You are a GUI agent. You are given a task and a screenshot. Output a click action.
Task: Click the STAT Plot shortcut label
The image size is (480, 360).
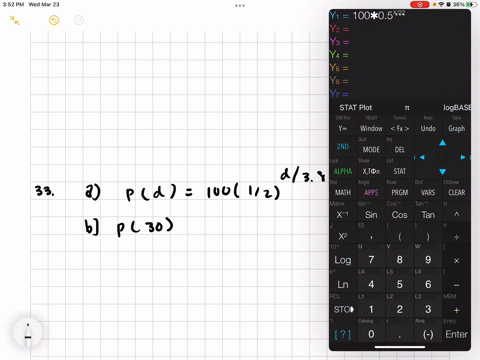(355, 108)
